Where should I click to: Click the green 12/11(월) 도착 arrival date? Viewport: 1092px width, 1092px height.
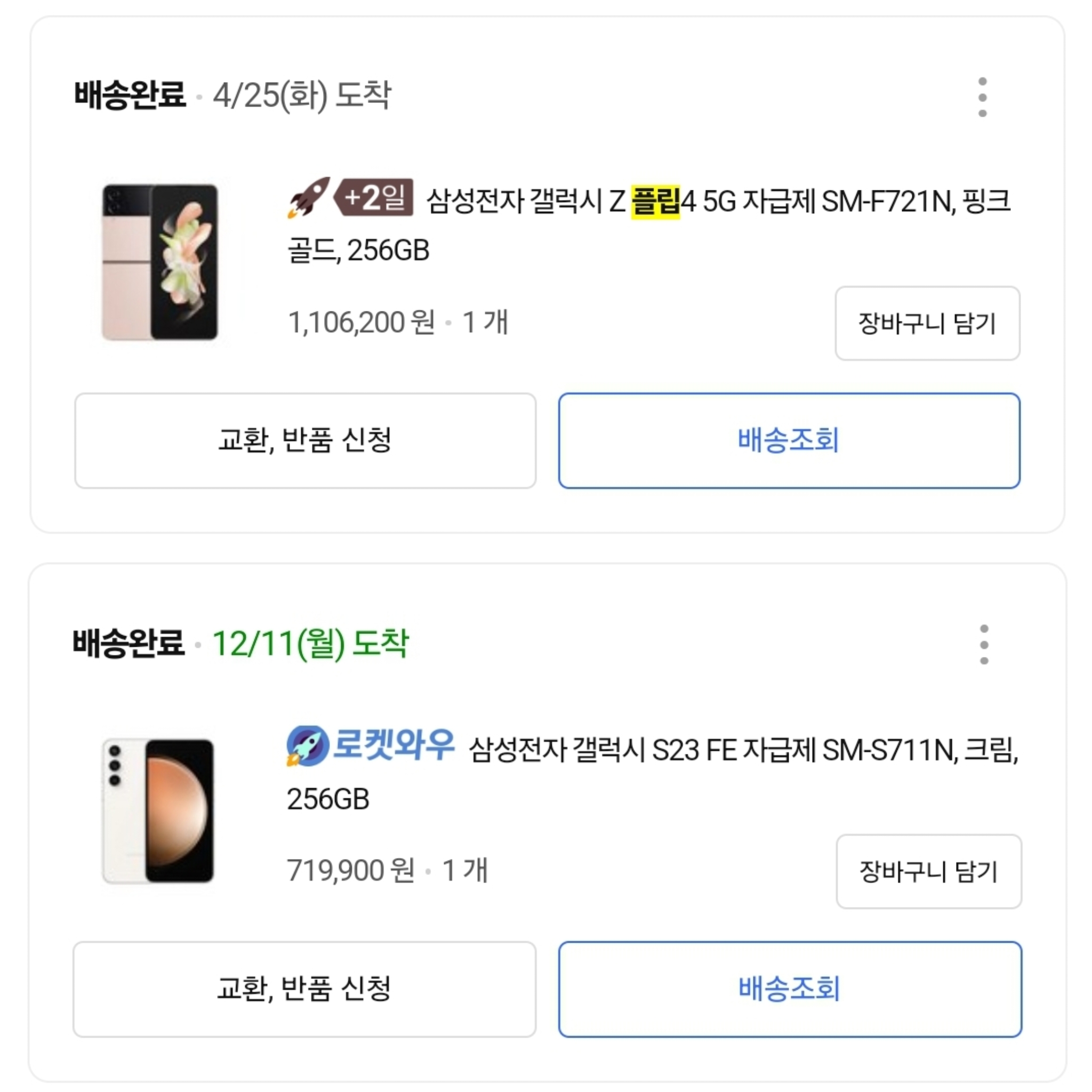point(310,644)
